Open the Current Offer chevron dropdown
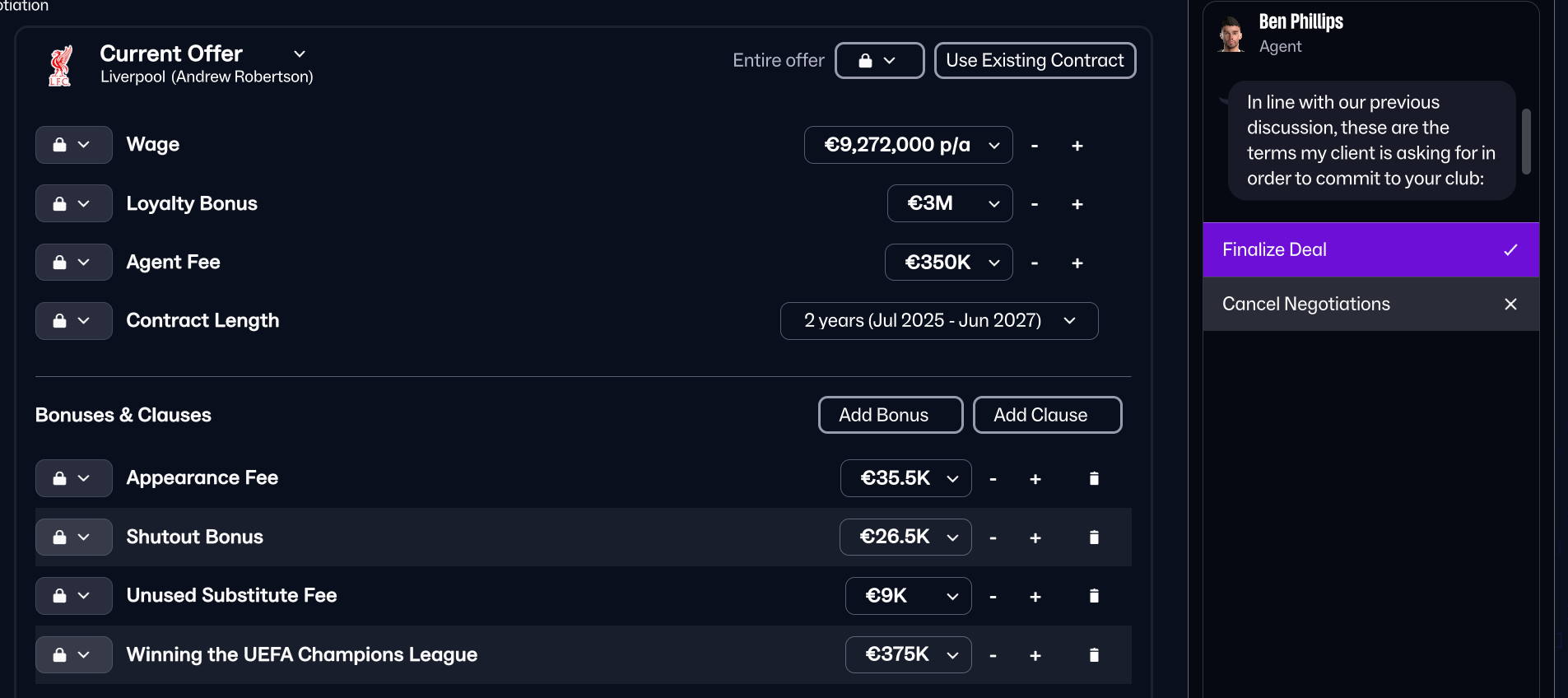 point(299,54)
